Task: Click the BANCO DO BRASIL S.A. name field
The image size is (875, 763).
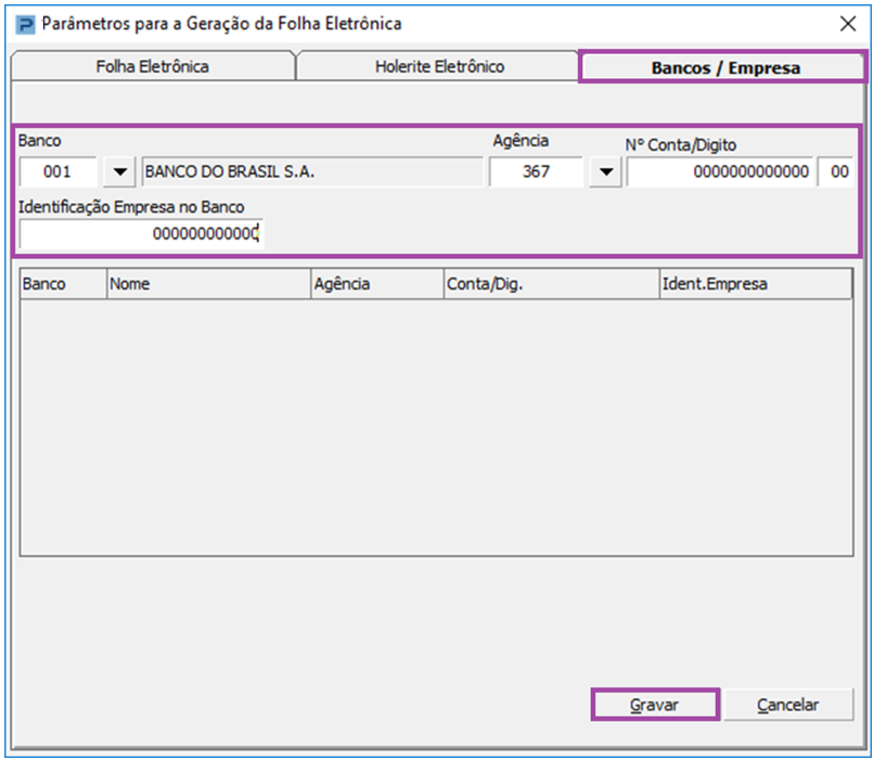Action: [x=311, y=172]
